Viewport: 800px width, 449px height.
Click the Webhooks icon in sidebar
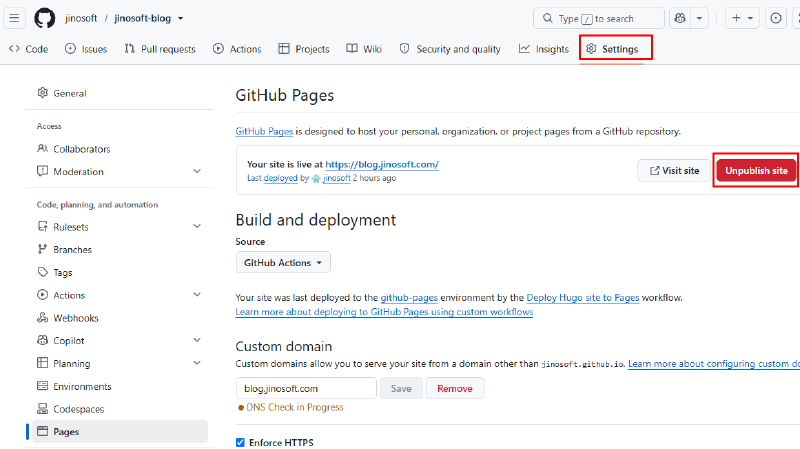tap(42, 317)
